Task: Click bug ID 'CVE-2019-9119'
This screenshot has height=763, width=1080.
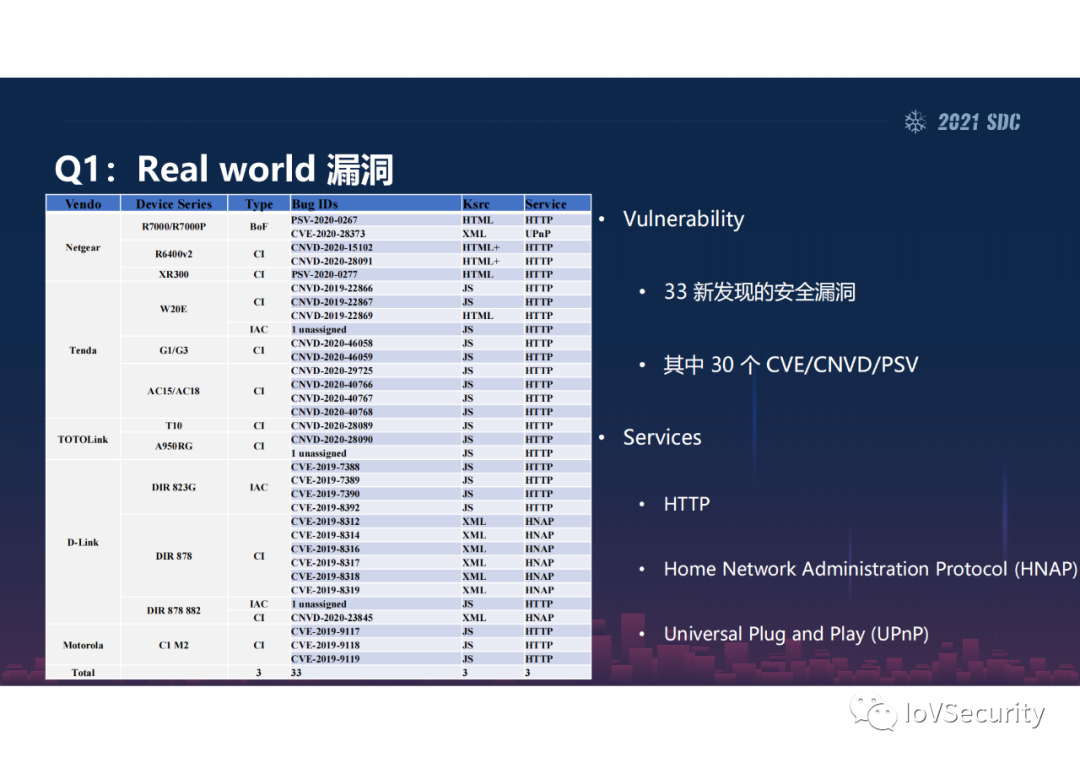Action: [x=325, y=659]
